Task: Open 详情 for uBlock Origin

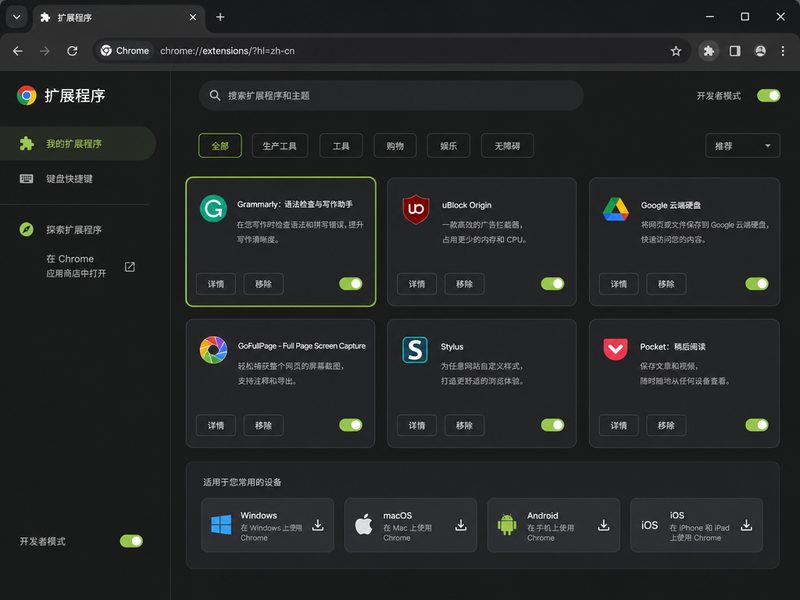Action: click(x=417, y=284)
